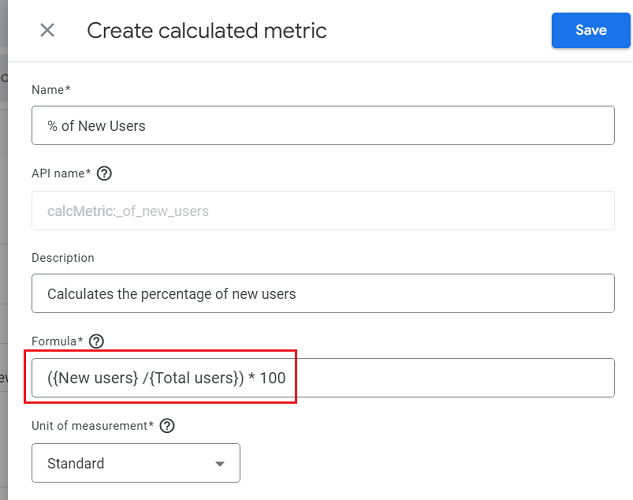
Task: Close the Create calculated metric panel
Action: point(47,30)
